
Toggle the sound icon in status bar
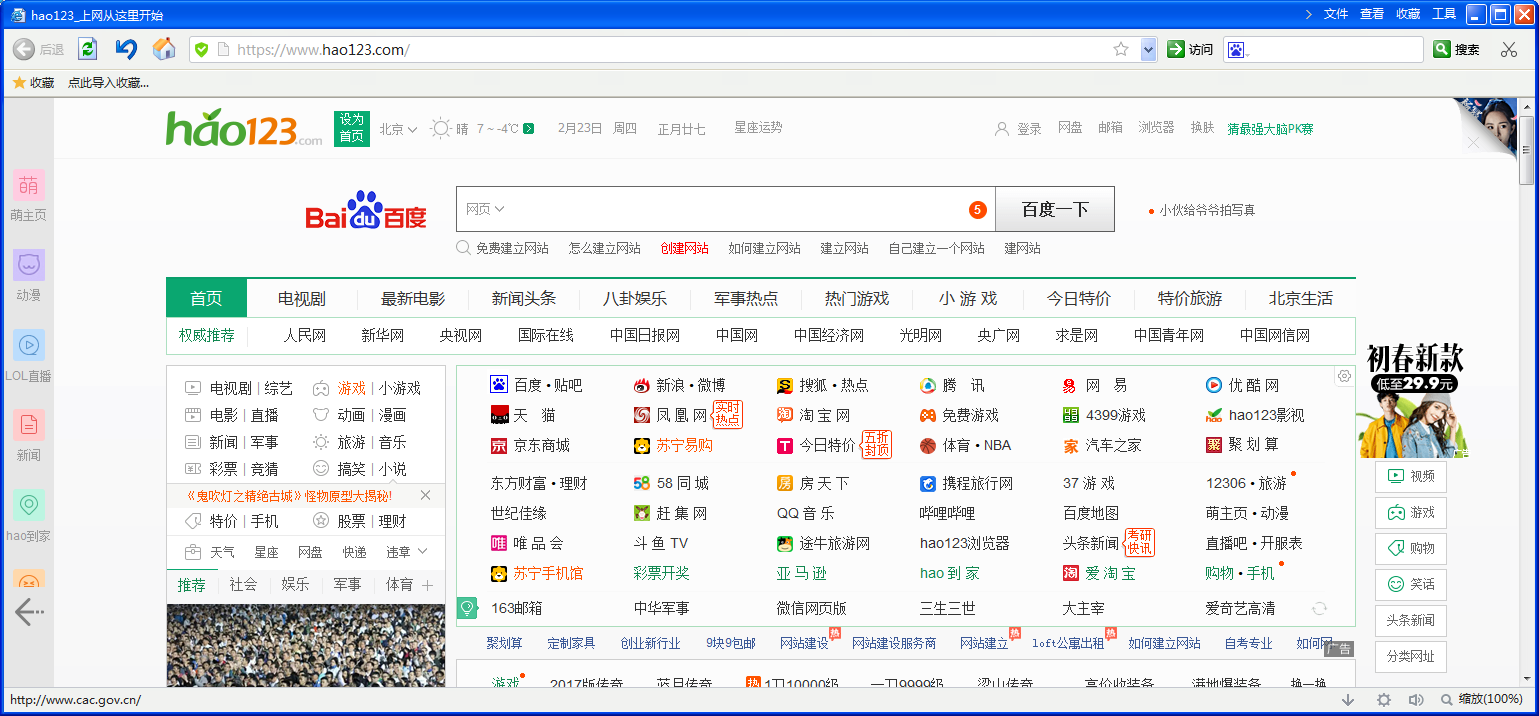(1415, 700)
